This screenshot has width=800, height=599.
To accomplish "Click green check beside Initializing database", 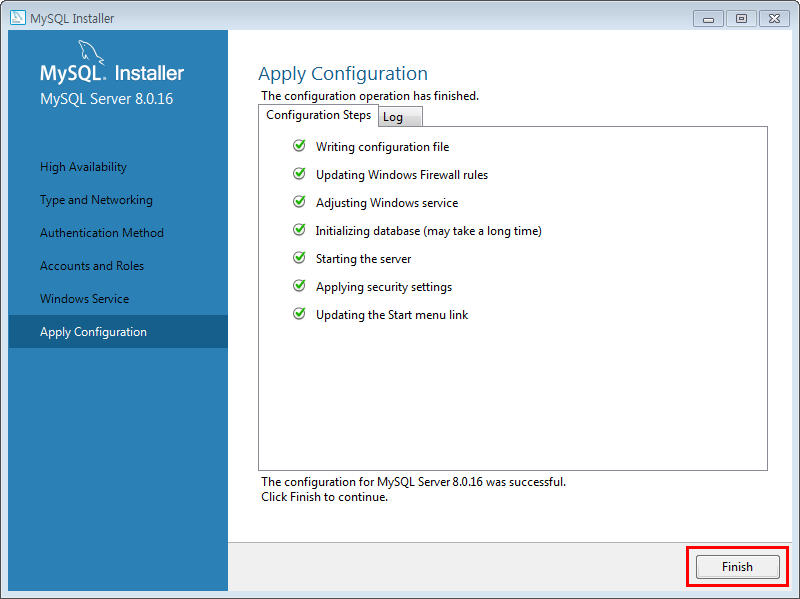I will click(299, 230).
